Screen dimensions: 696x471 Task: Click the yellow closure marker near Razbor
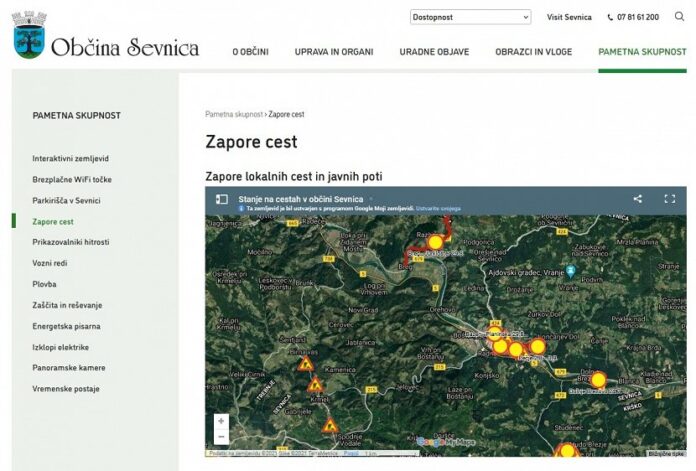tap(435, 242)
